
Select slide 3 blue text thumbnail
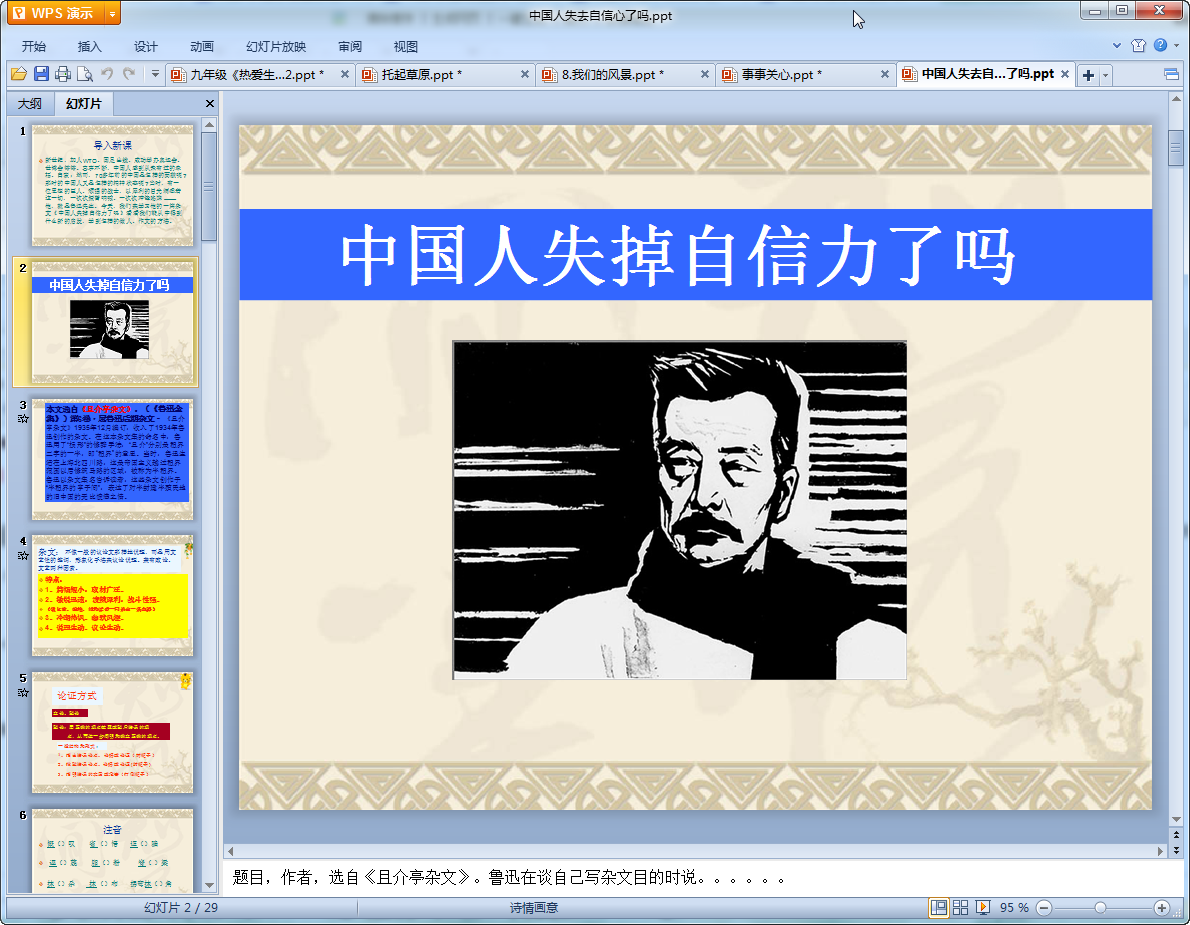tap(112, 459)
